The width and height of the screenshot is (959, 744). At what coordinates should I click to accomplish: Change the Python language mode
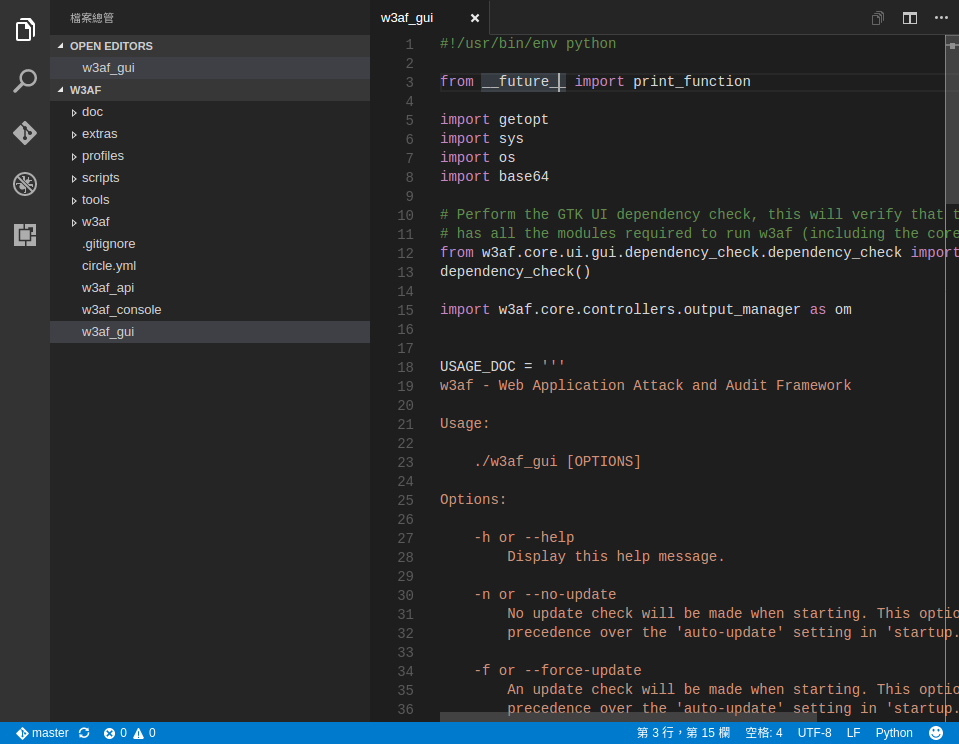pos(894,733)
